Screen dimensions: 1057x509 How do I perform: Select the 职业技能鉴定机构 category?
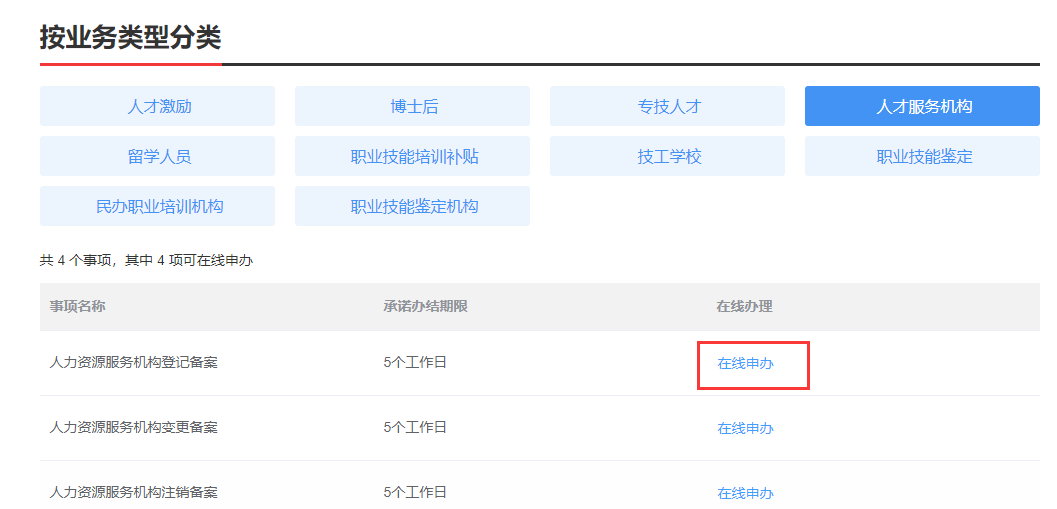(x=412, y=206)
